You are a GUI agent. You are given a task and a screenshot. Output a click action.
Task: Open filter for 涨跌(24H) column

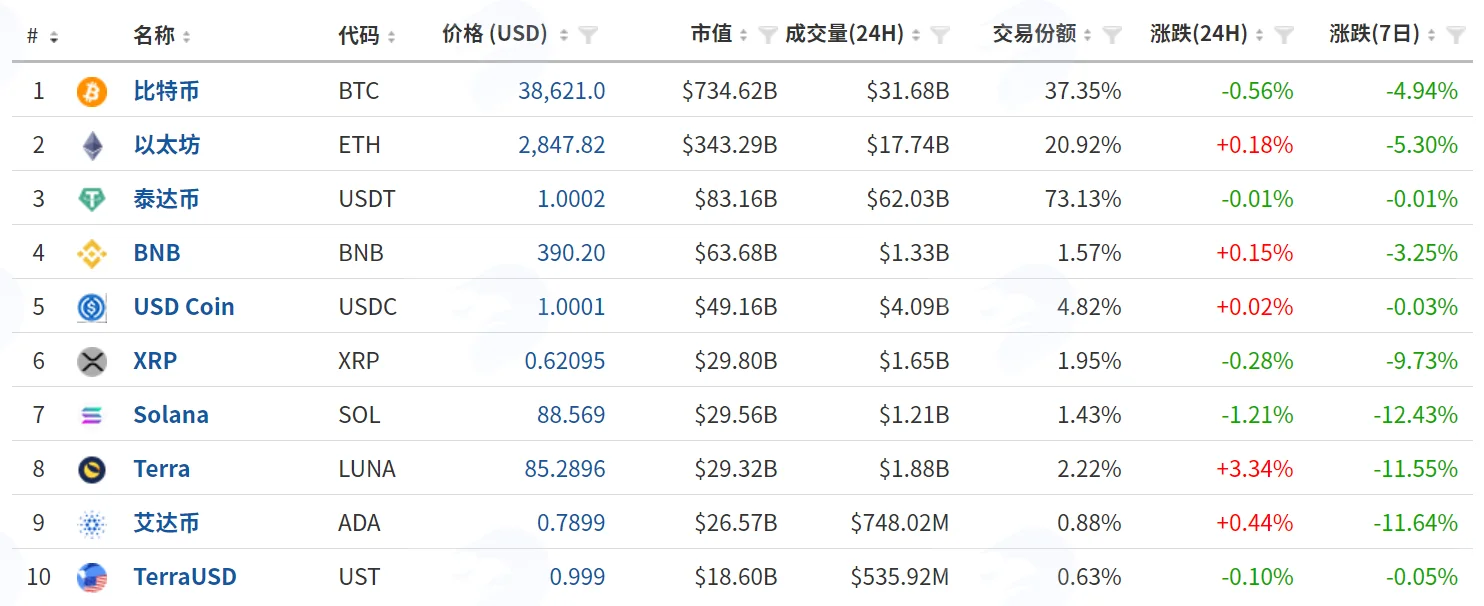point(1285,36)
